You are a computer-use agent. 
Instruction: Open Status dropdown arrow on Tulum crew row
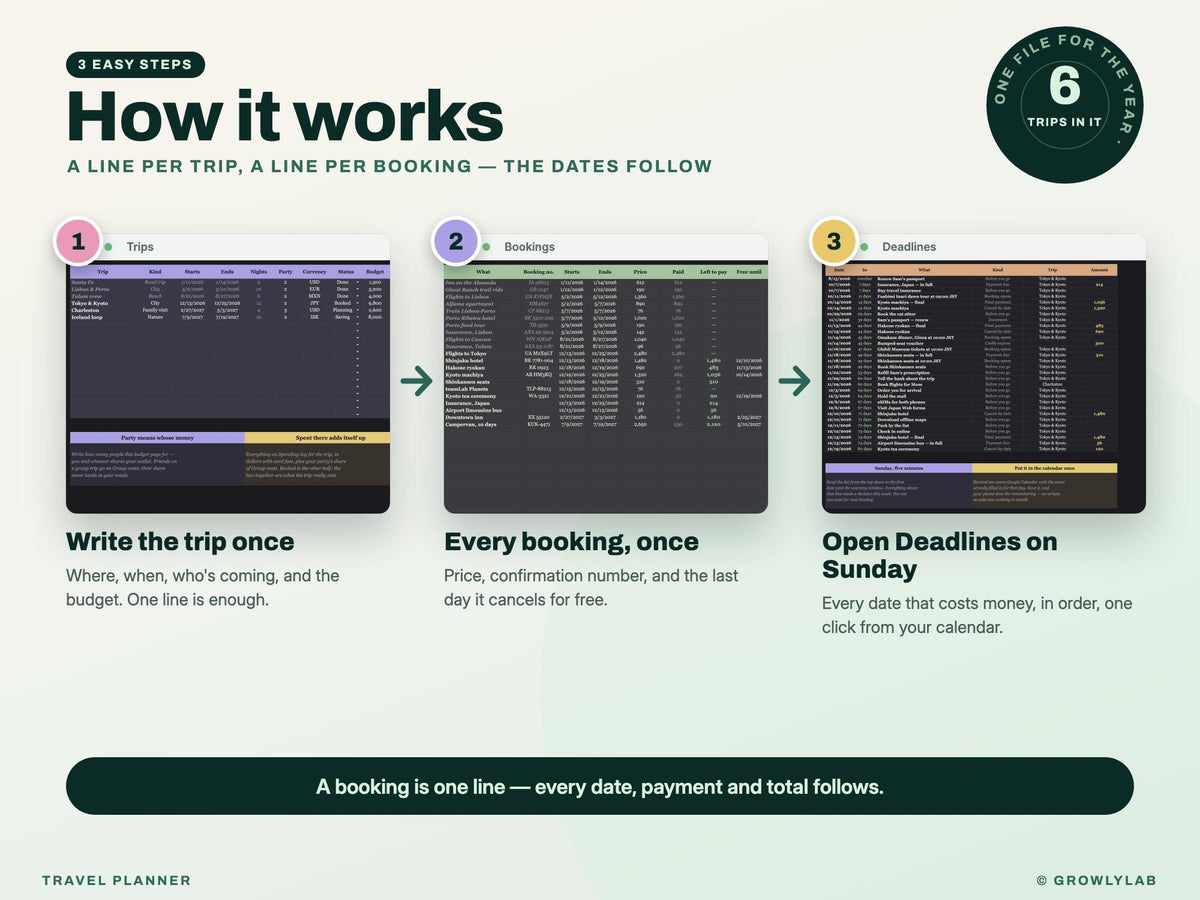tap(357, 296)
